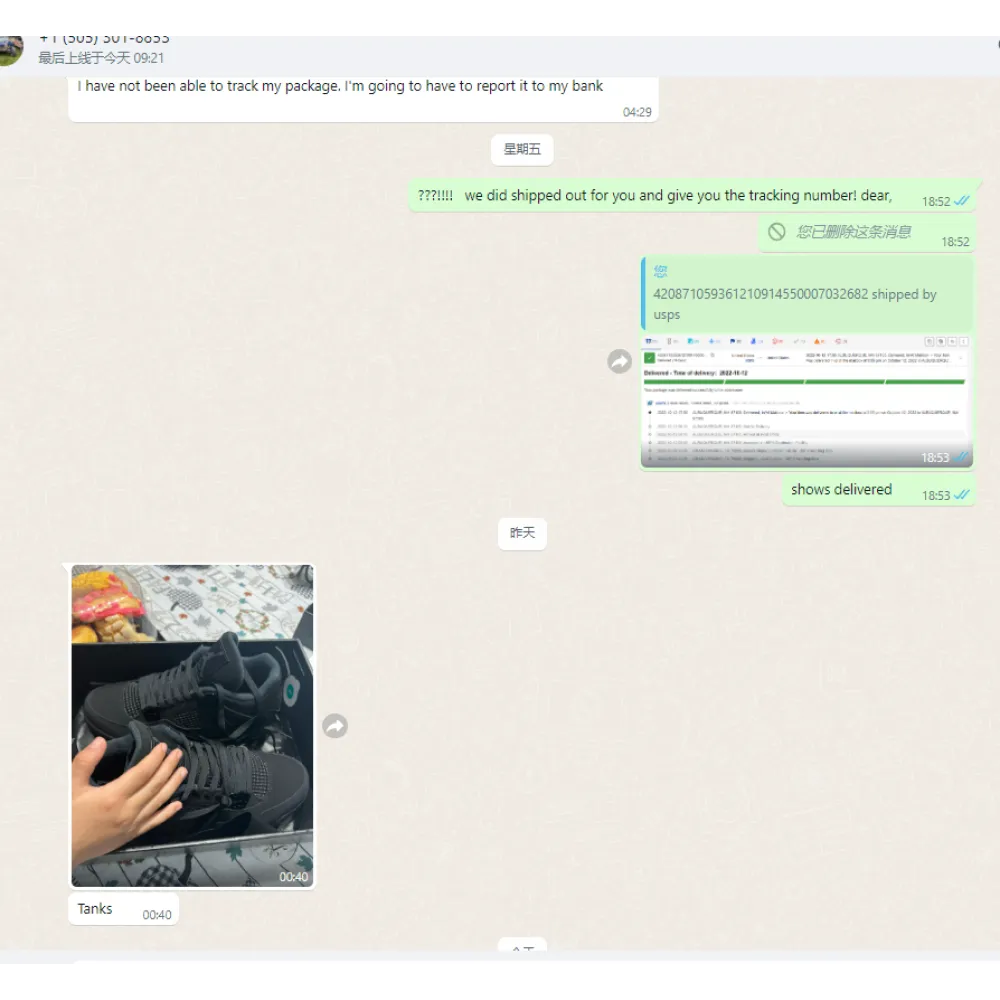Image resolution: width=1000 pixels, height=1000 pixels.
Task: Select message about reporting to bank
Action: pyautogui.click(x=364, y=99)
